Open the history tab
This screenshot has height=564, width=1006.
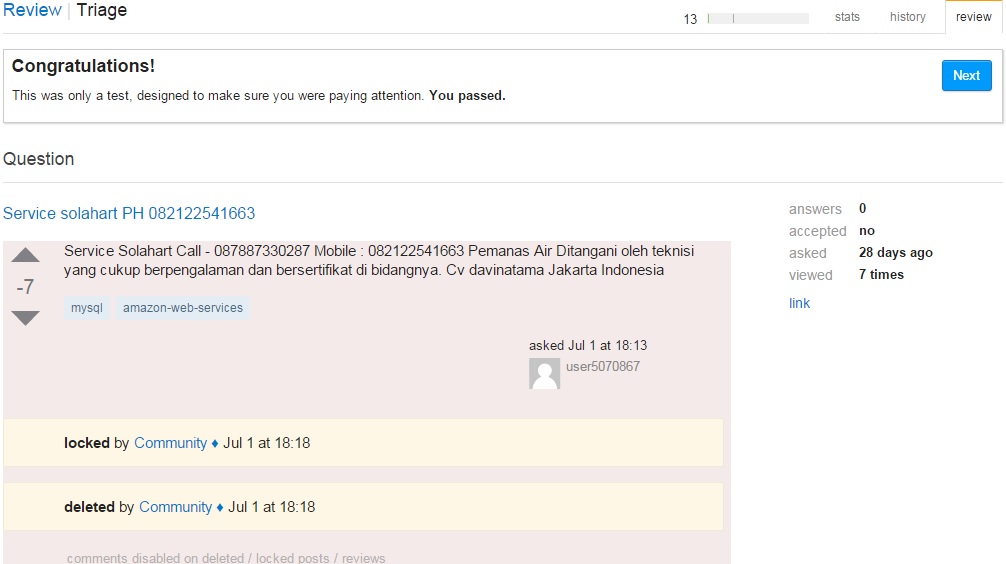[x=907, y=17]
